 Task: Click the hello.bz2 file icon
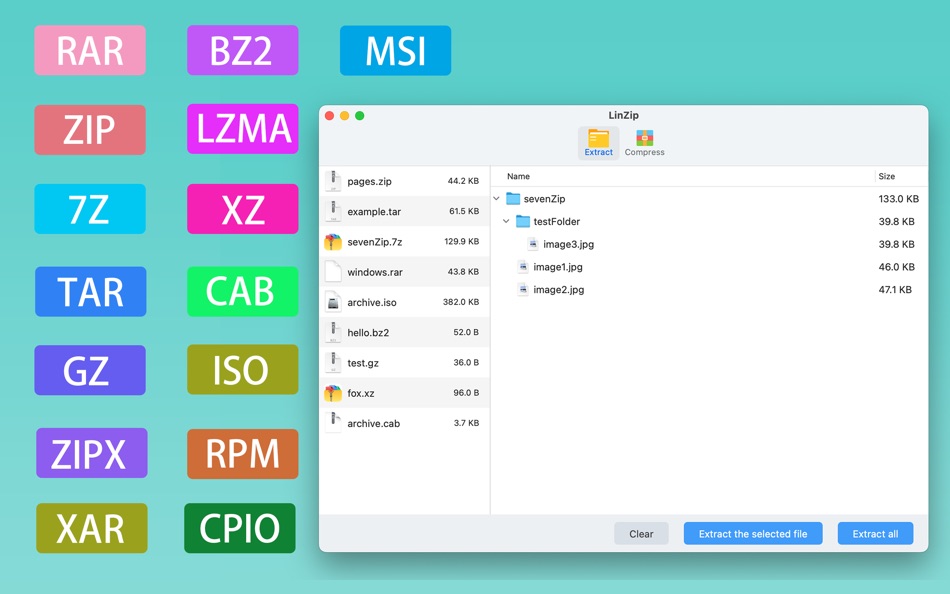(x=333, y=332)
